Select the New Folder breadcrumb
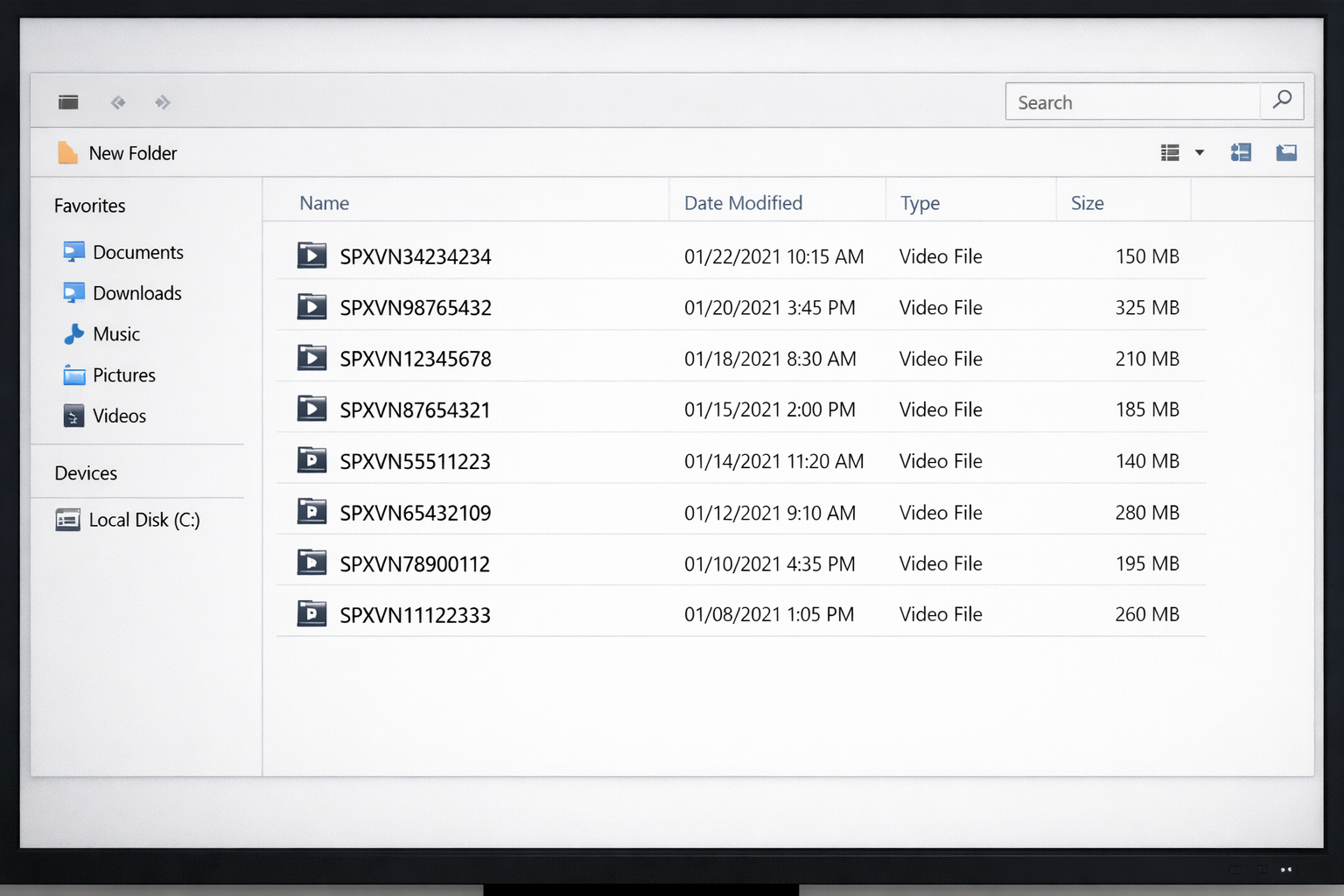This screenshot has height=896, width=1344. (132, 154)
